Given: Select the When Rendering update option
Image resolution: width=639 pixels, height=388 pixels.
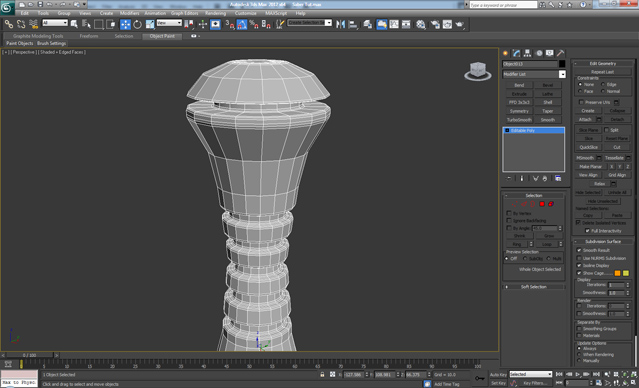Looking at the screenshot, I should tap(579, 355).
